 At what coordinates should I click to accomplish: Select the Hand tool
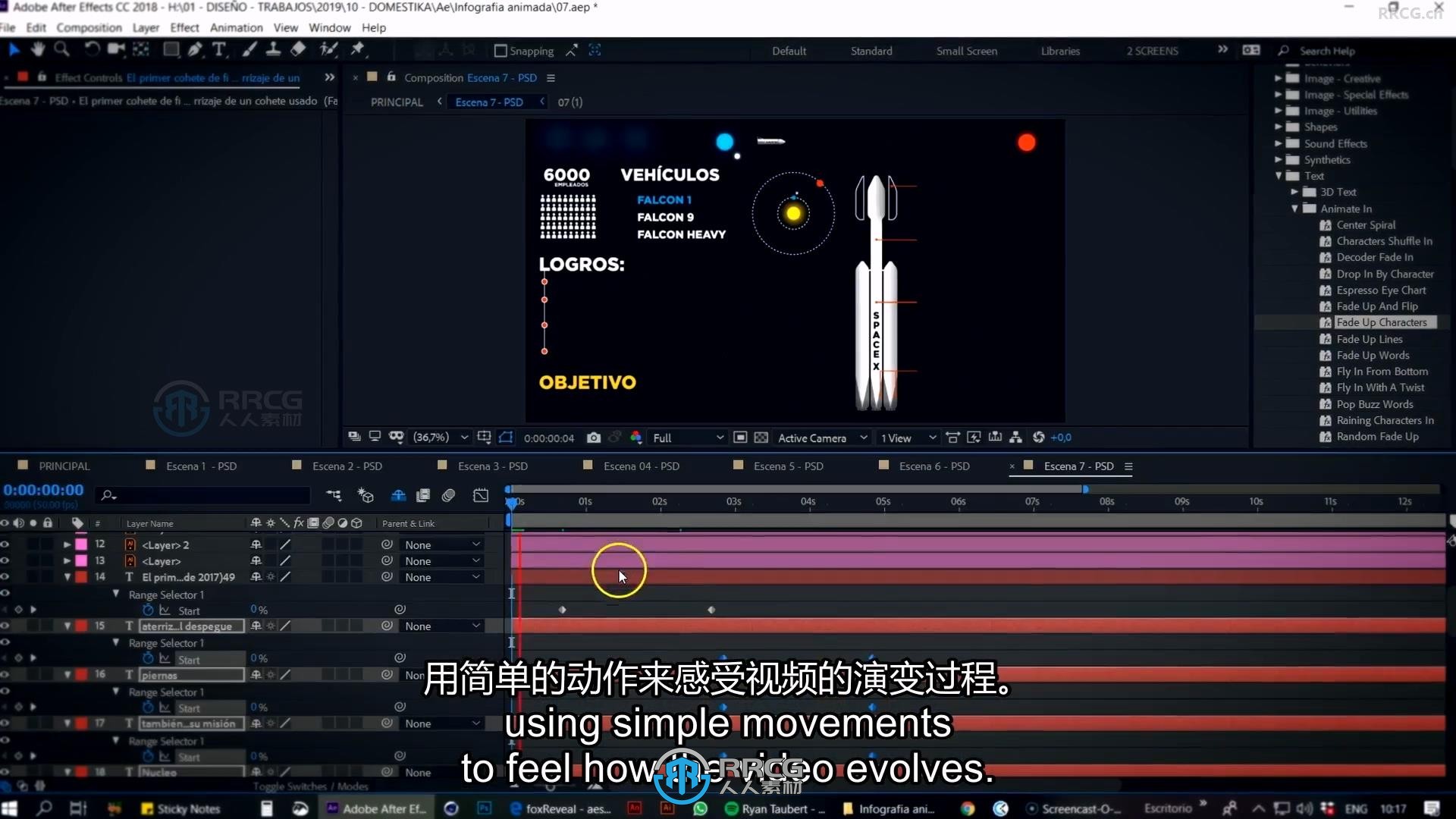coord(37,50)
